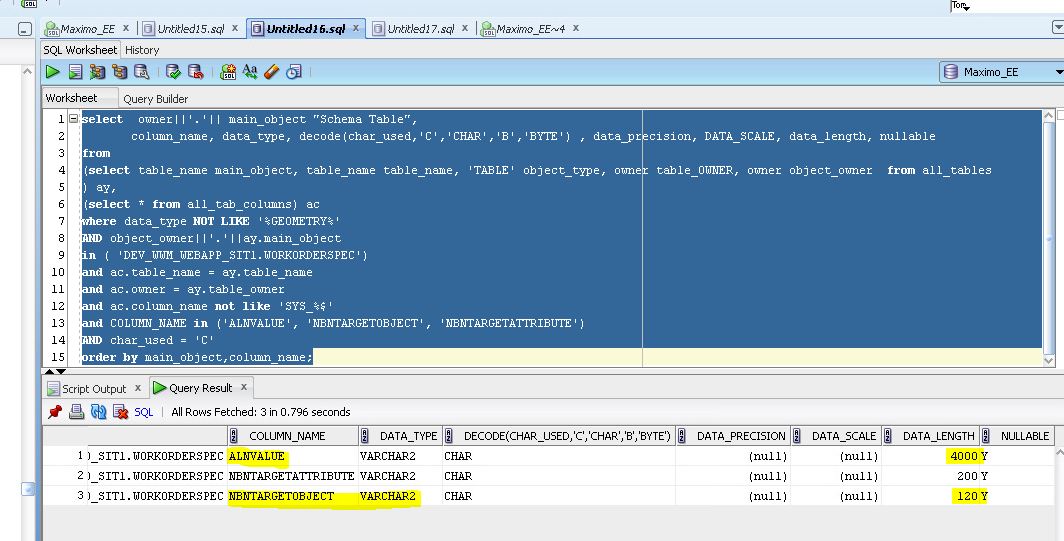Image resolution: width=1064 pixels, height=541 pixels.
Task: Collapse the left panel with the up chevron
Action: tap(27, 71)
